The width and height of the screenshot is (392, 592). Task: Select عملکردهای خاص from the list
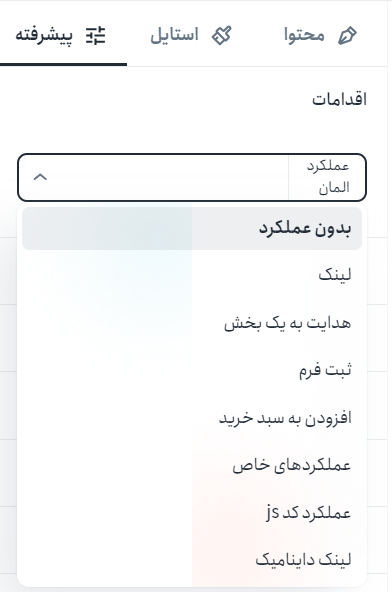click(192, 465)
